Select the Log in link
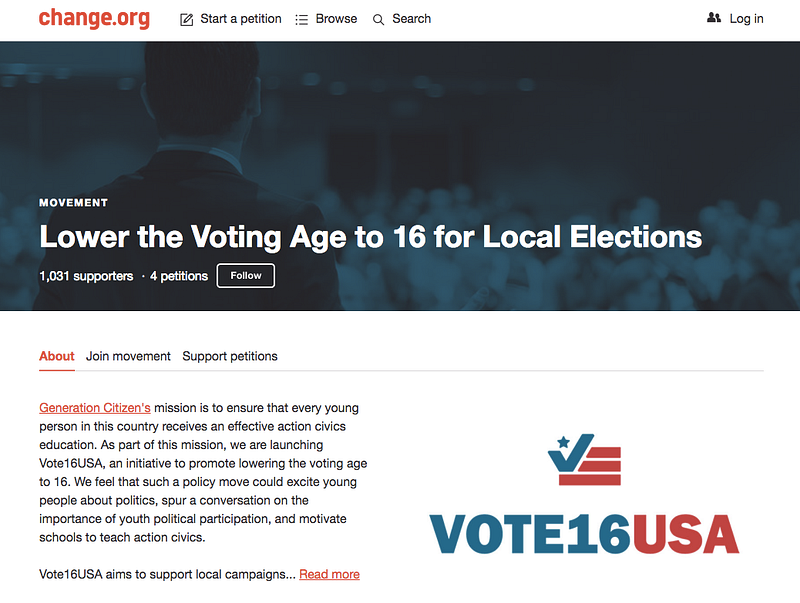 pos(746,19)
